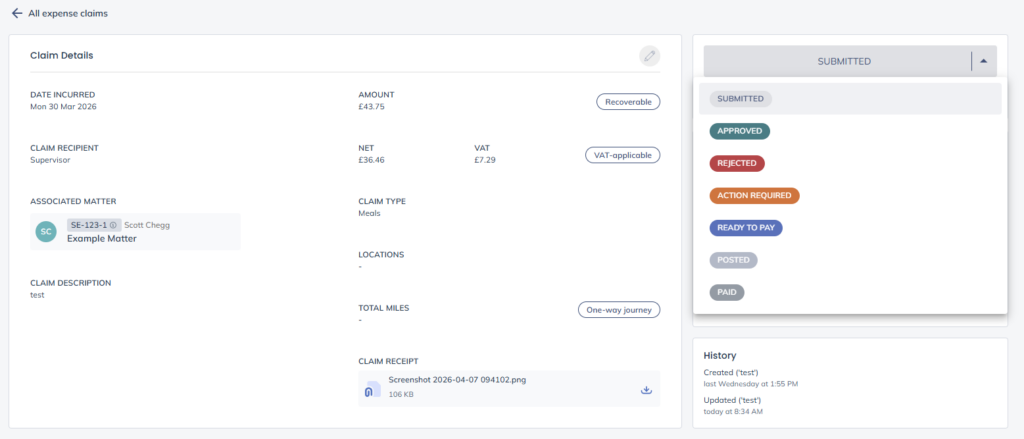Collapse the status dropdown using the arrow

tap(983, 61)
